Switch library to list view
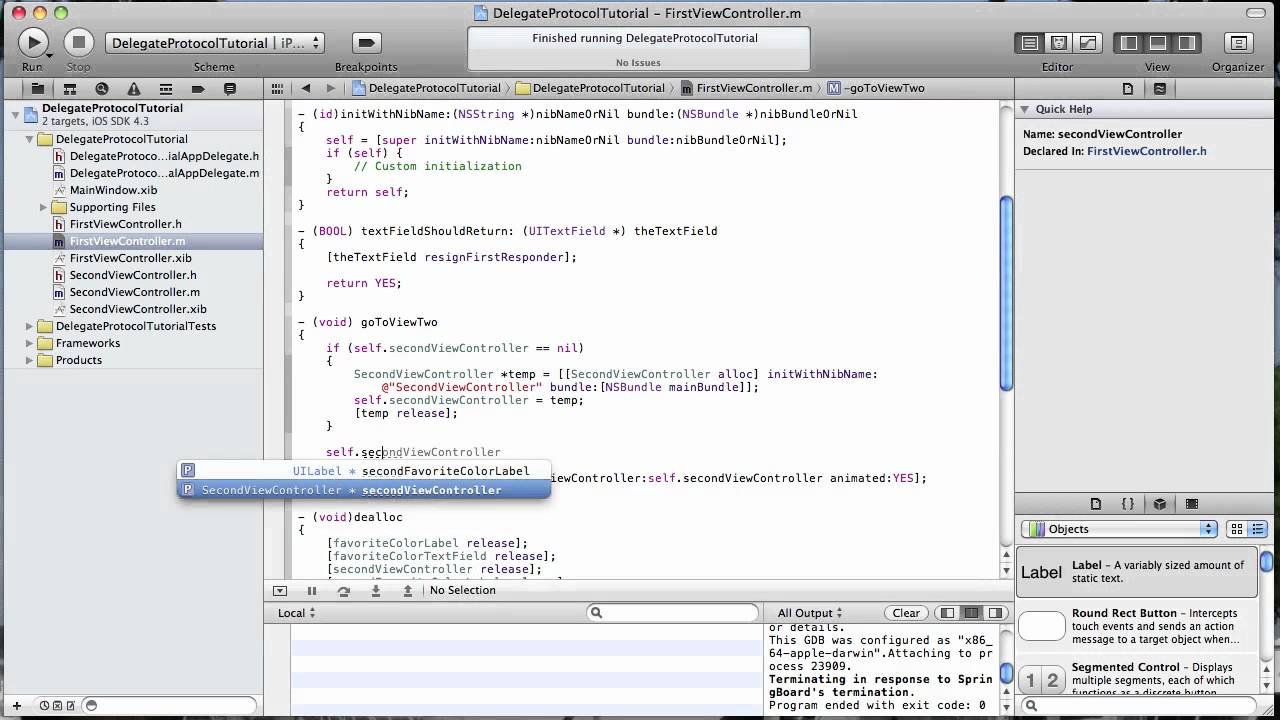Image resolution: width=1280 pixels, height=720 pixels. click(1258, 529)
